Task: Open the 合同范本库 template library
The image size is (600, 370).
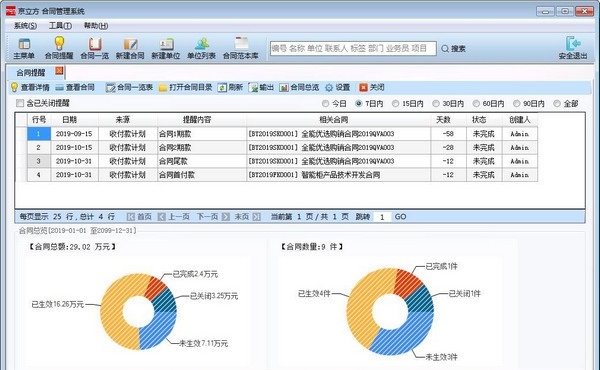Action: pos(241,48)
